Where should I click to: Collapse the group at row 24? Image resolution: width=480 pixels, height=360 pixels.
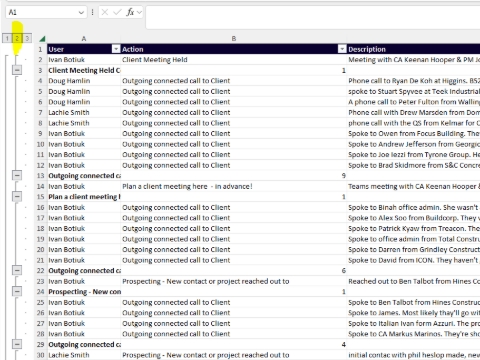(17, 291)
